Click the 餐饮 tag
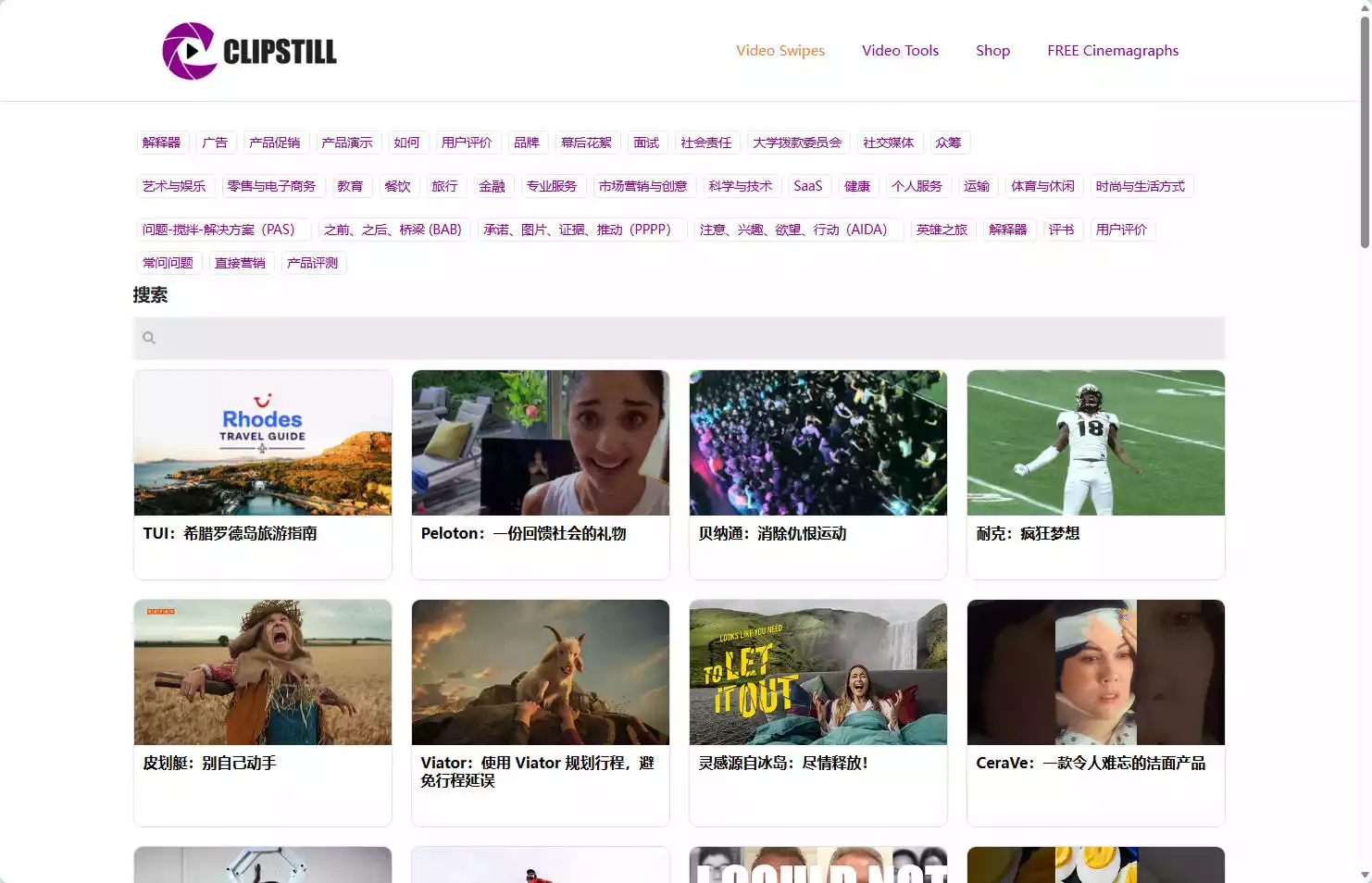1372x883 pixels. point(397,186)
